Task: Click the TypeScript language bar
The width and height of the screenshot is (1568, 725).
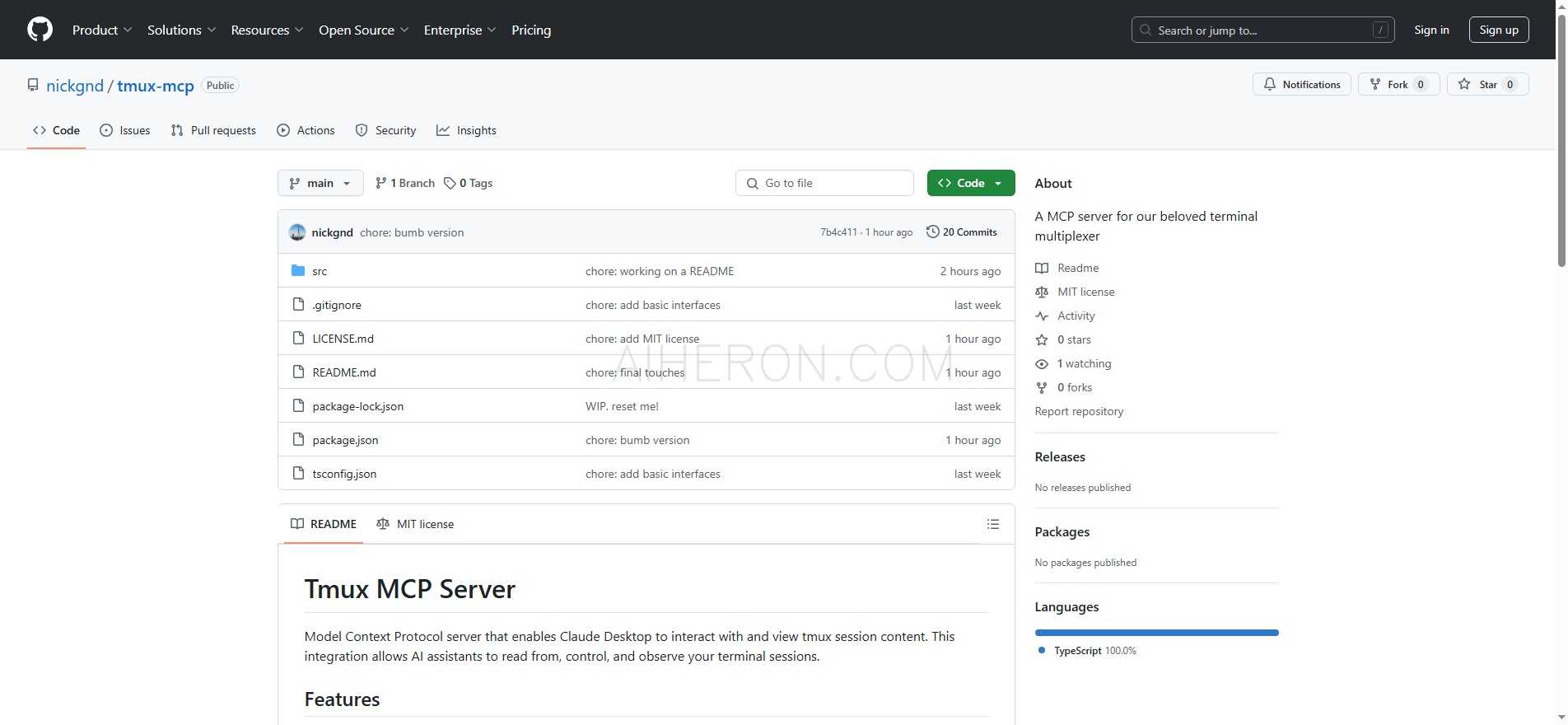Action: click(1156, 633)
